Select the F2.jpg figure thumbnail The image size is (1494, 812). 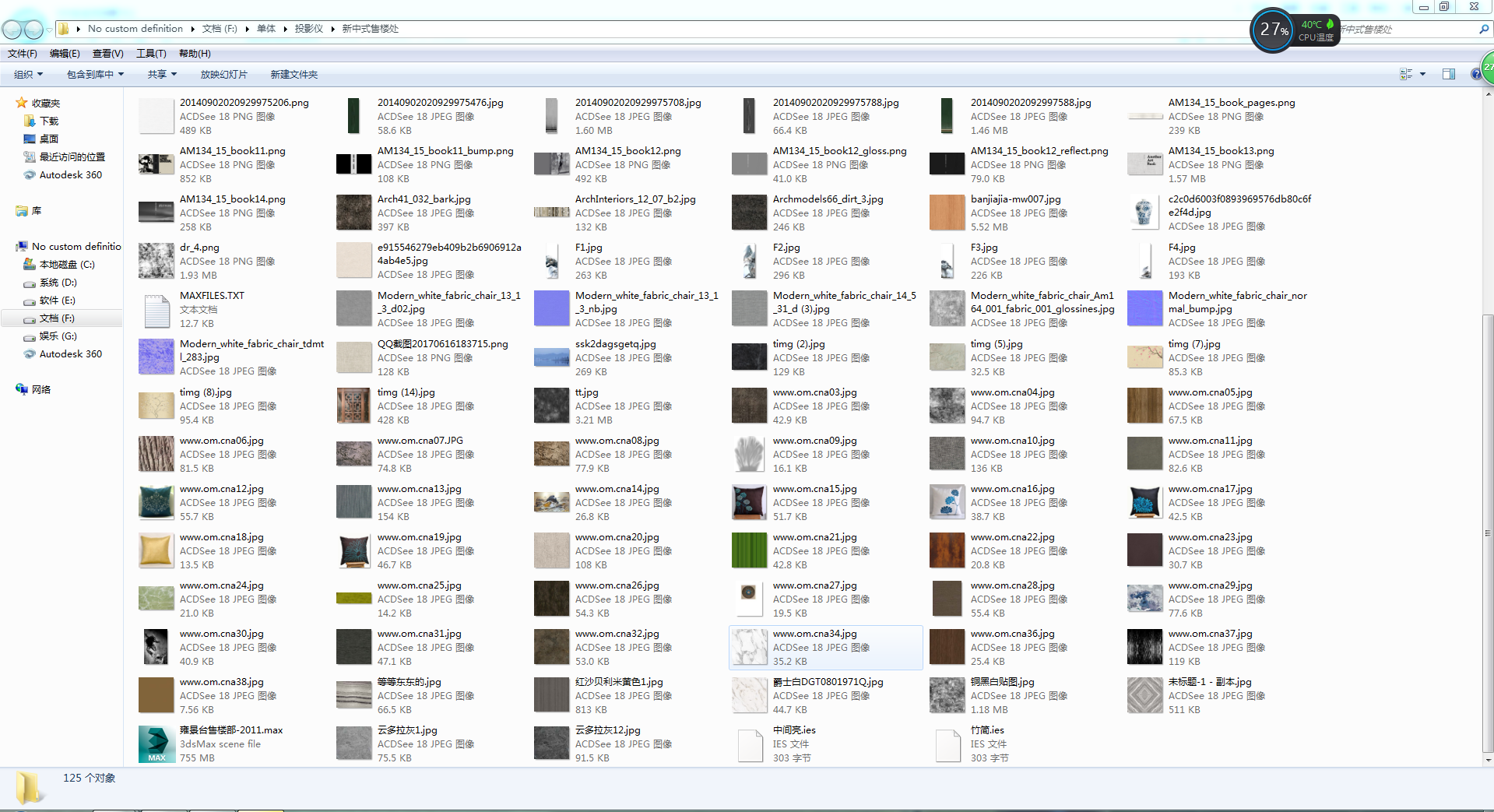(750, 262)
